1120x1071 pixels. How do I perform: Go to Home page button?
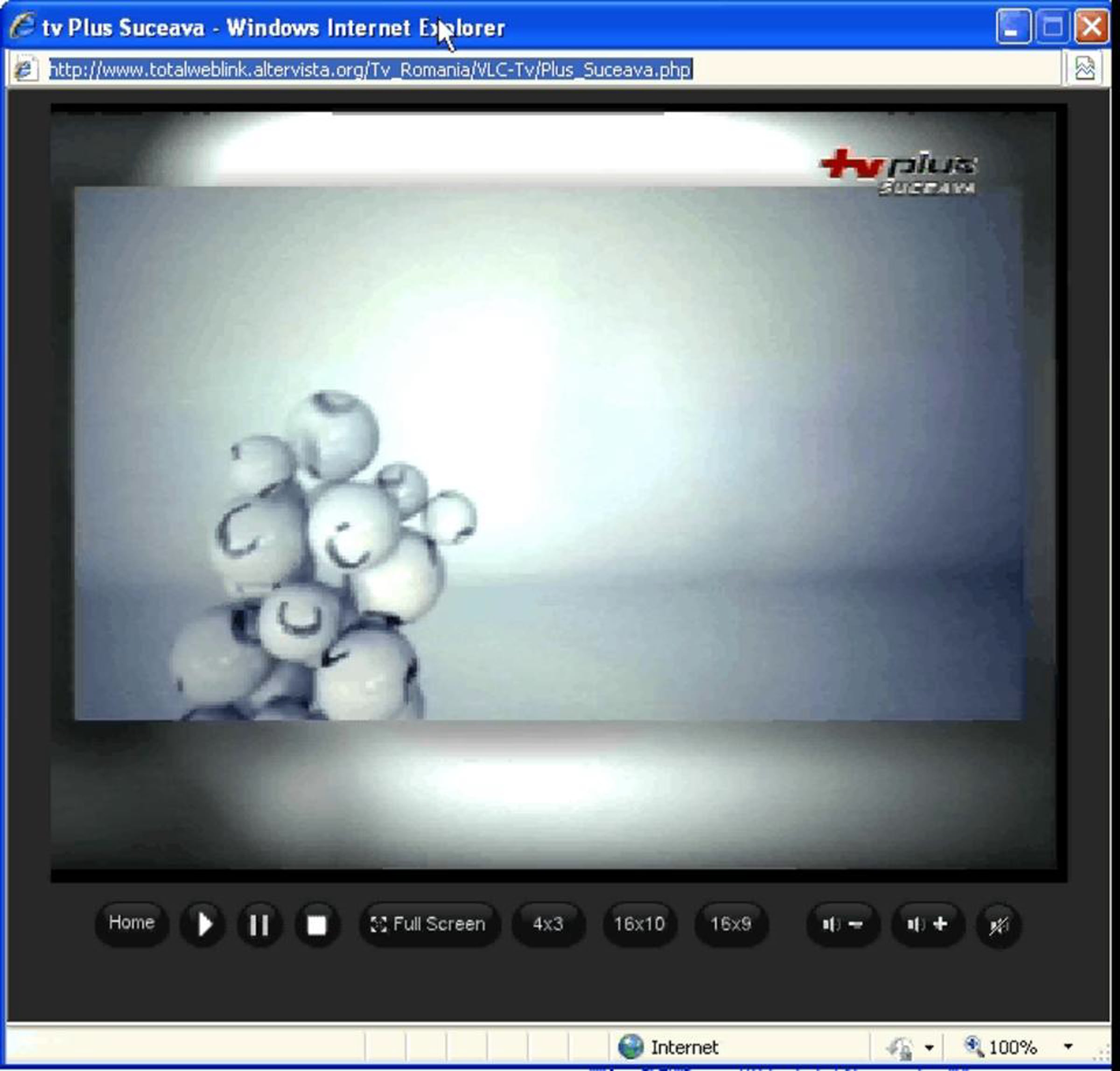point(131,923)
